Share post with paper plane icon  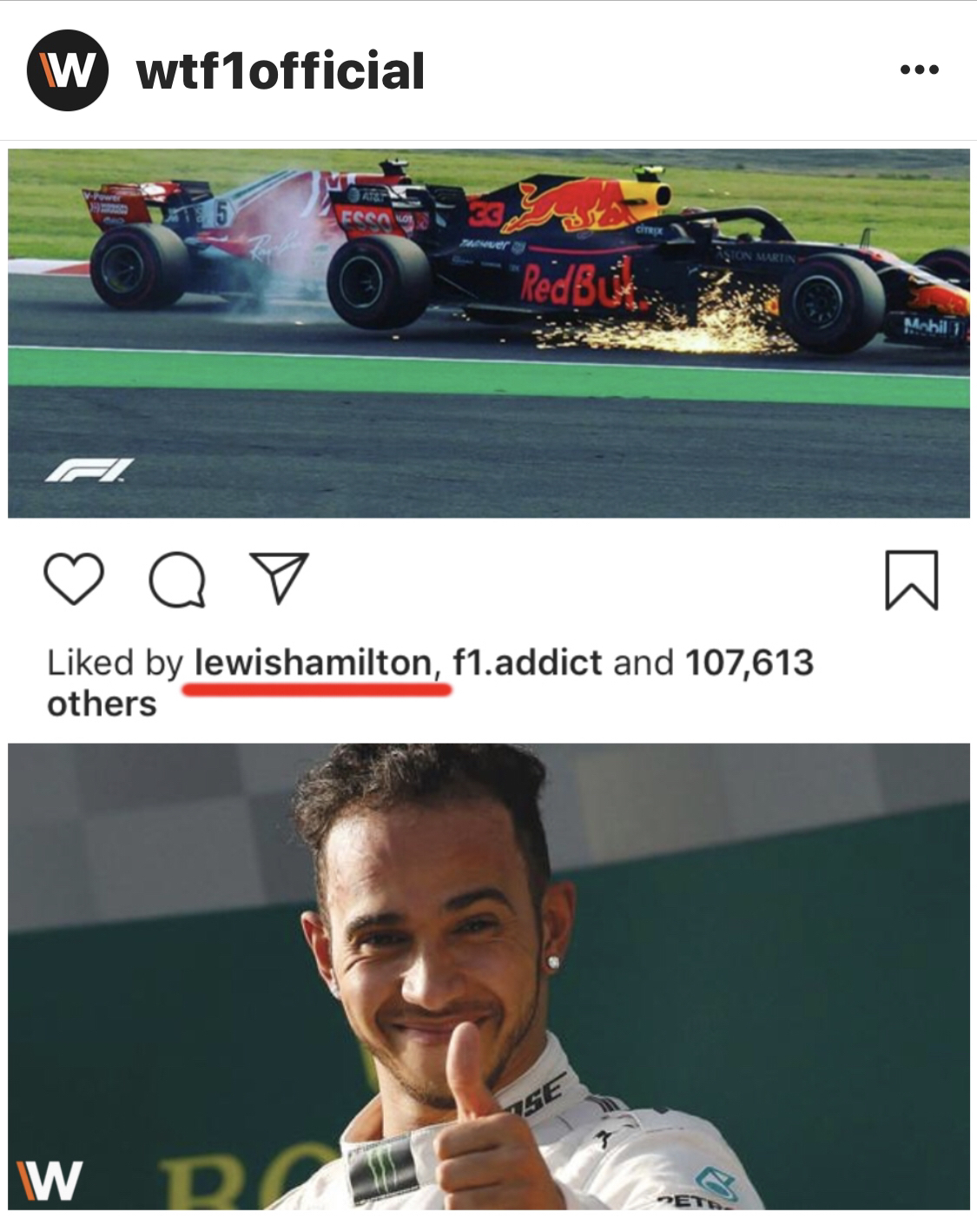pos(279,577)
